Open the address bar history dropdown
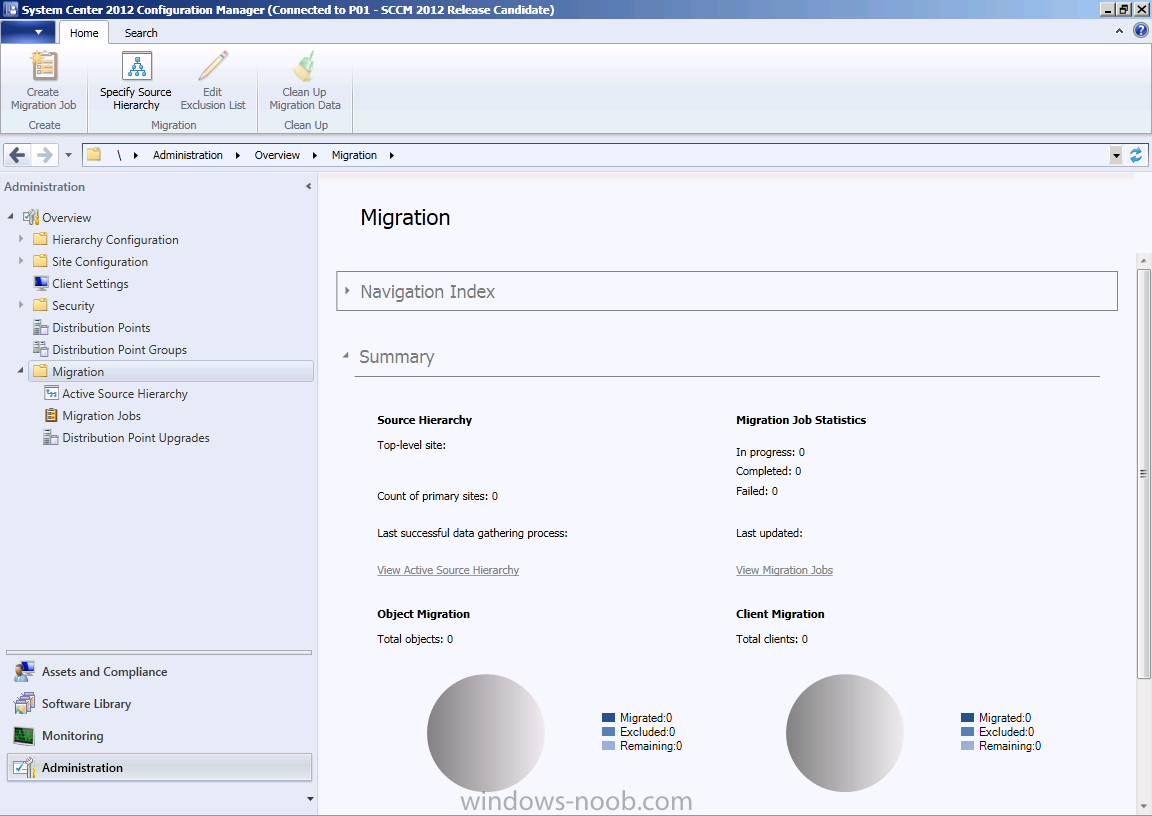Viewport: 1152px width, 816px height. click(1116, 155)
